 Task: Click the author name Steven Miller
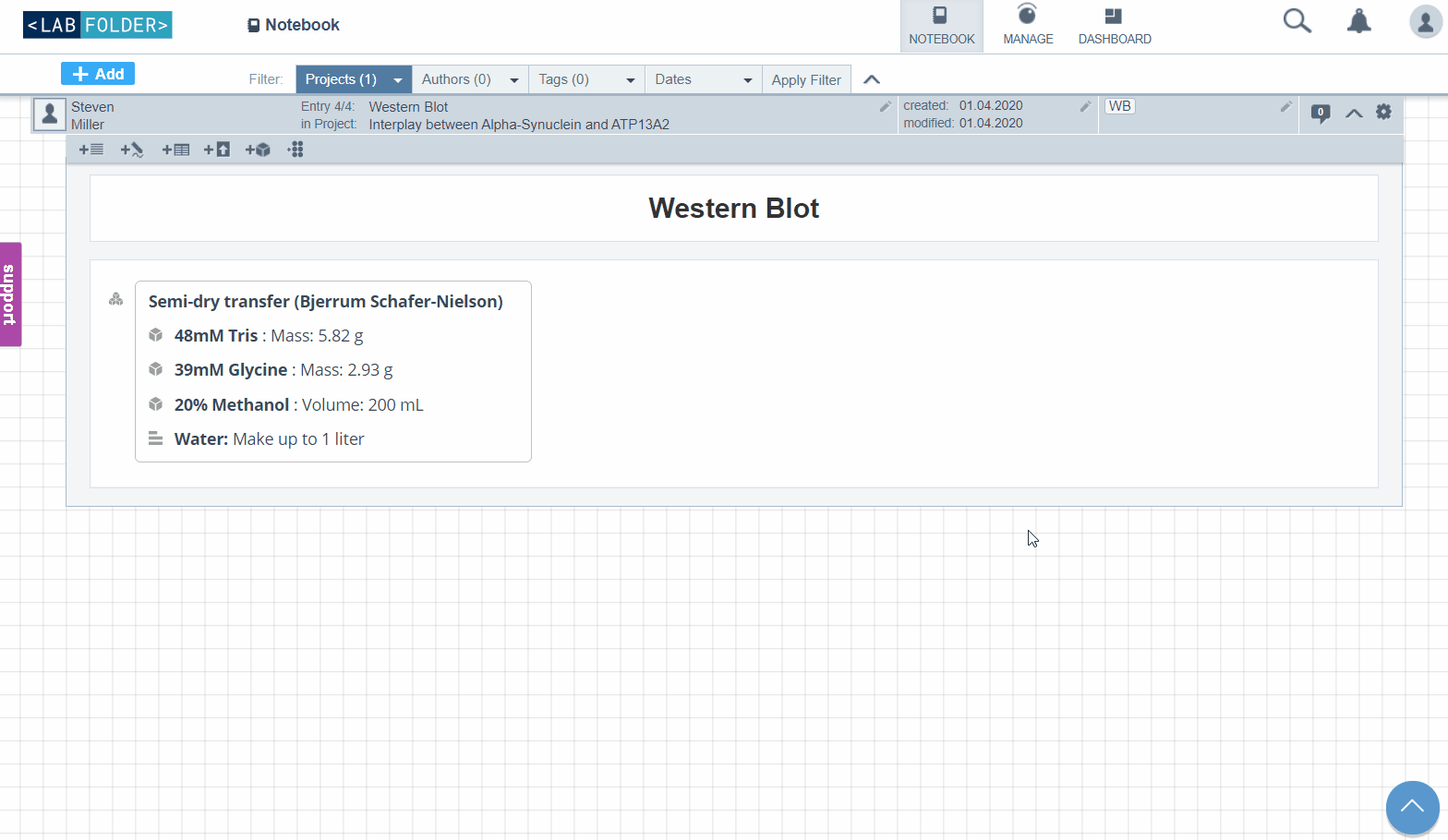pos(92,115)
